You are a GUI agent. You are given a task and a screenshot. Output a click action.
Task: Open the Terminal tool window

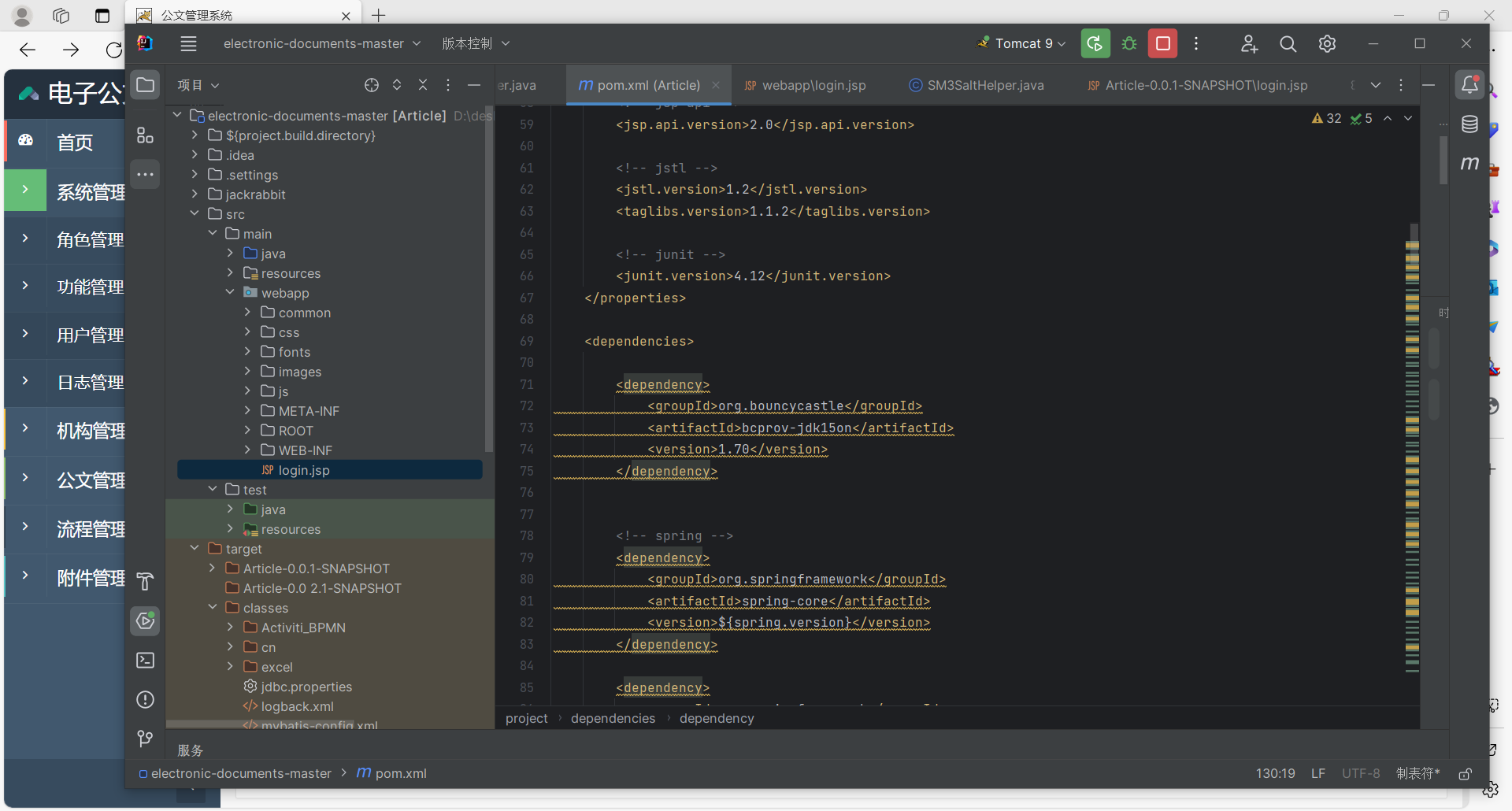(x=146, y=660)
